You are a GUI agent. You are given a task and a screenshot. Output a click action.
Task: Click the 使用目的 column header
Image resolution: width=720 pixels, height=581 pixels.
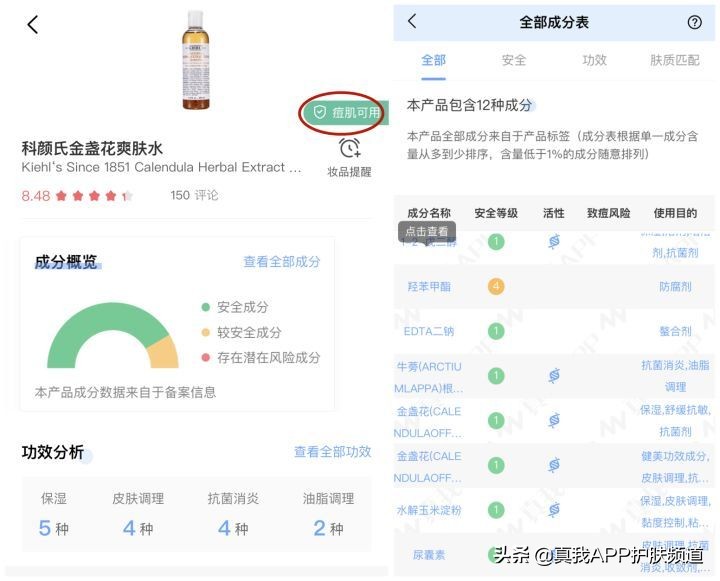pyautogui.click(x=675, y=213)
